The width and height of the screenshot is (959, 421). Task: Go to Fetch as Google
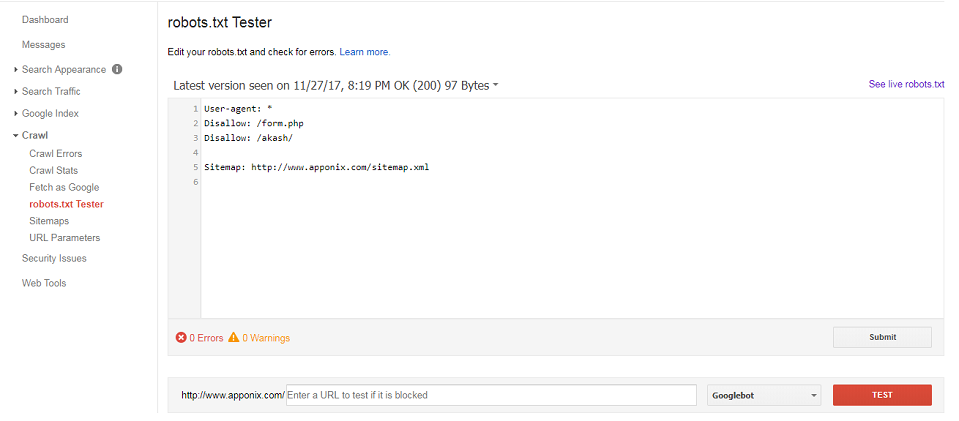64,187
